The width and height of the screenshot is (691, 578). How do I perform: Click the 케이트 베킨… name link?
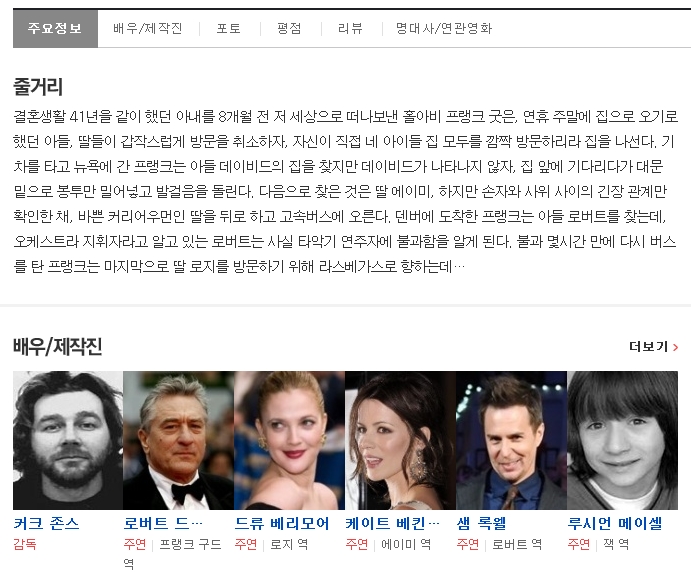(393, 523)
